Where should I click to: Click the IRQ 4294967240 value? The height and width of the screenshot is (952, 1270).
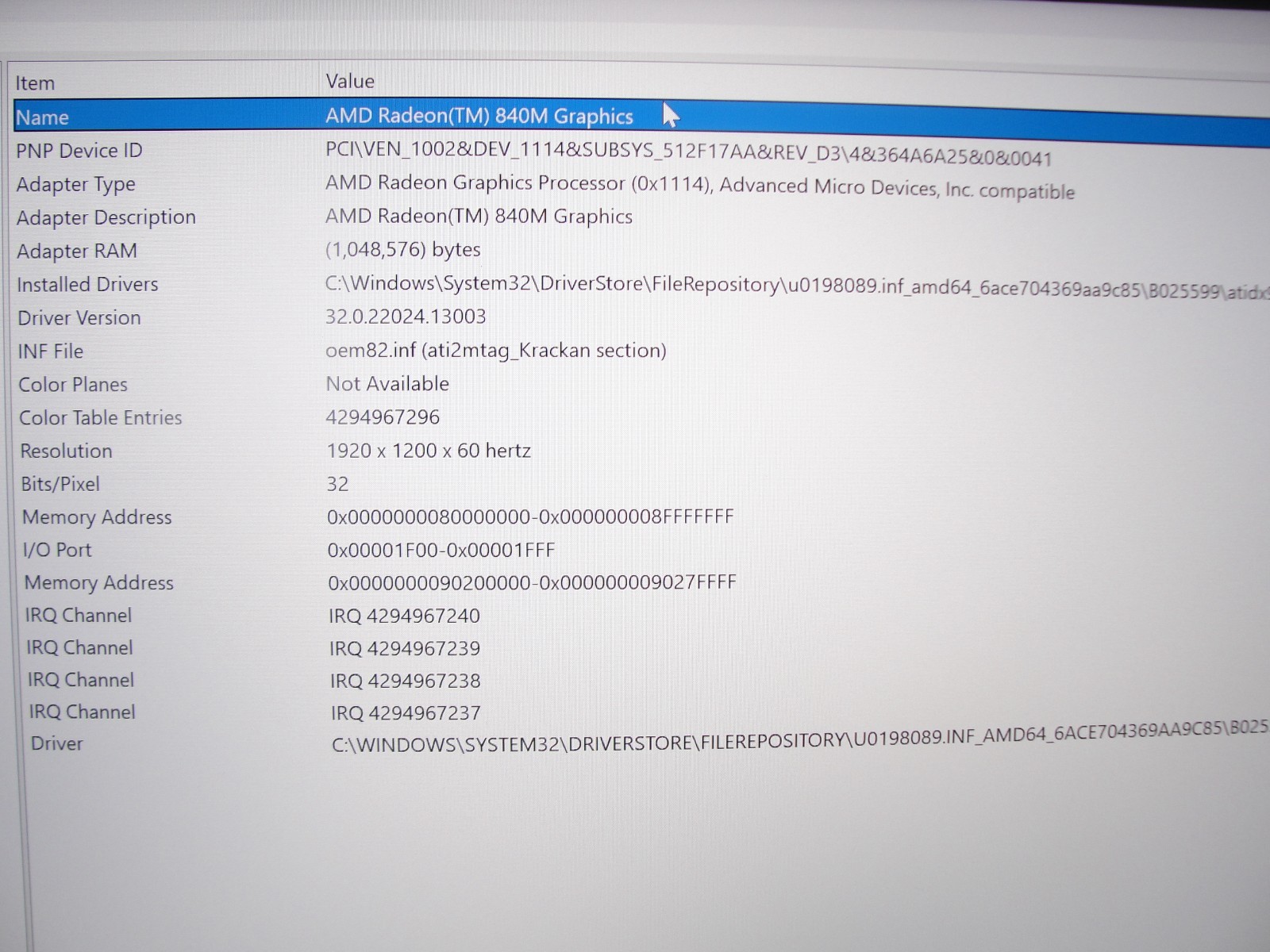[x=405, y=616]
